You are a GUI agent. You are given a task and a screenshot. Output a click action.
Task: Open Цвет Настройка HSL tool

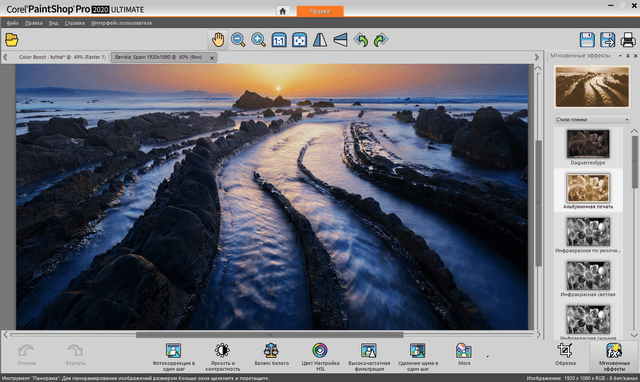320,356
